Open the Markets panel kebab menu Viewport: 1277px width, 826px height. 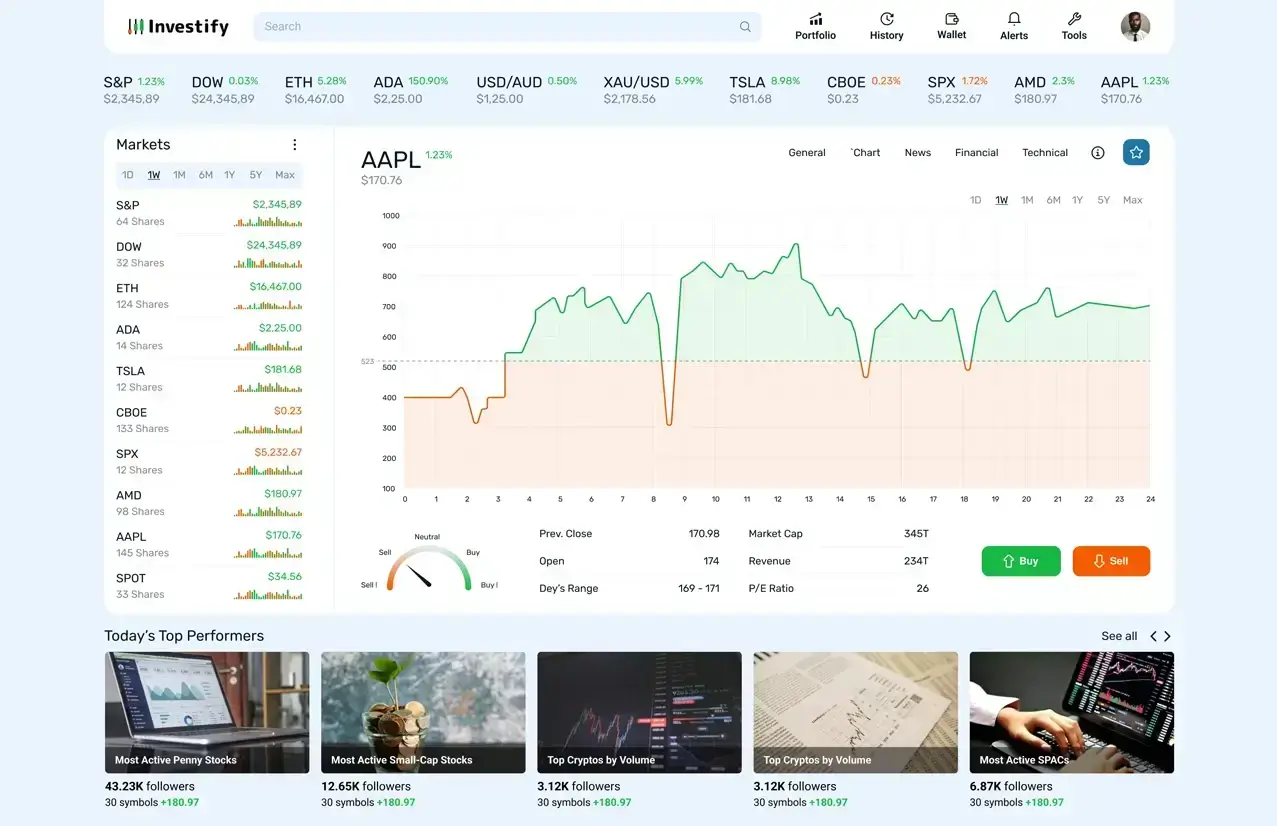pos(294,144)
